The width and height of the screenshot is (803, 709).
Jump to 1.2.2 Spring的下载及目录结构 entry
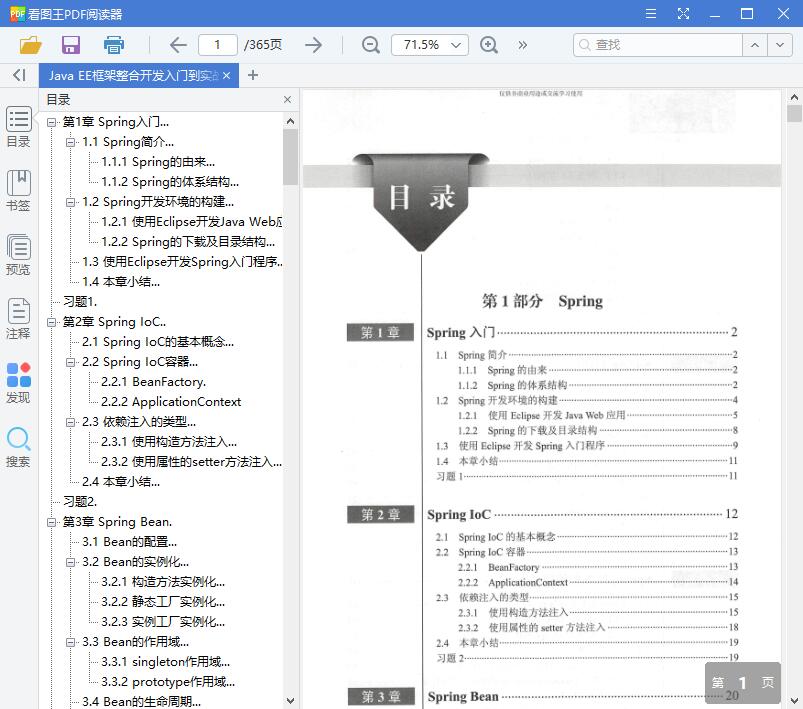[188, 242]
